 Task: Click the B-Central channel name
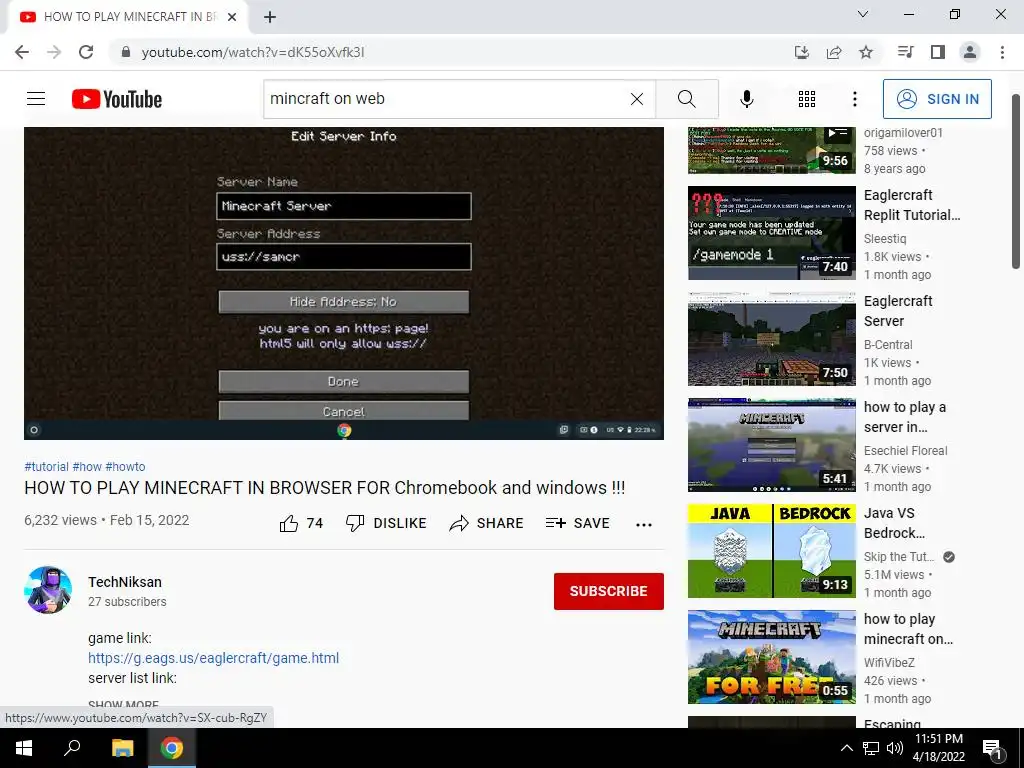888,344
